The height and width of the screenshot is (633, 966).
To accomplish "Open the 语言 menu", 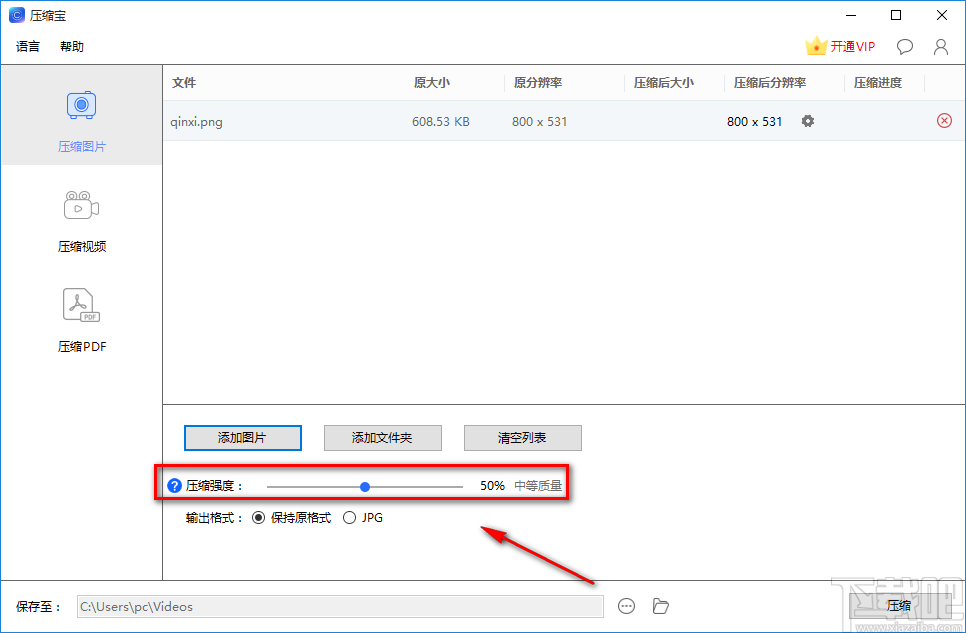I will (x=27, y=46).
